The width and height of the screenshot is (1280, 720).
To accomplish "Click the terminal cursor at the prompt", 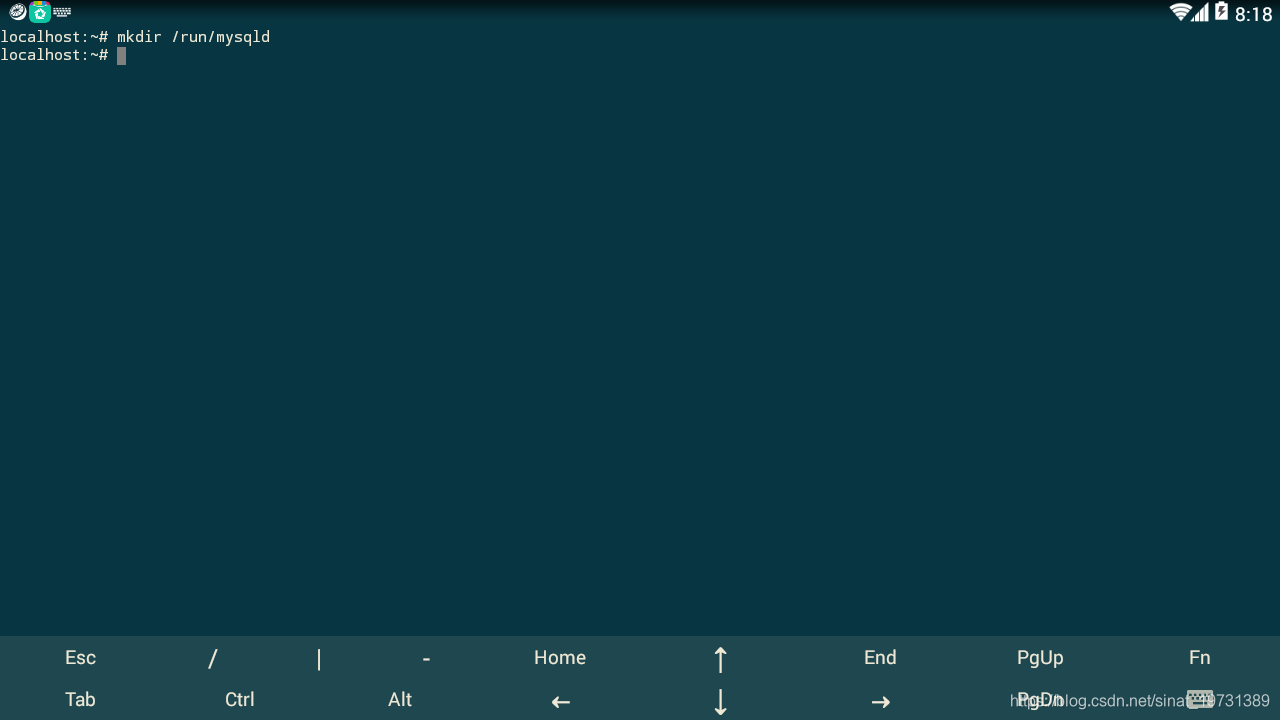I will (x=121, y=56).
